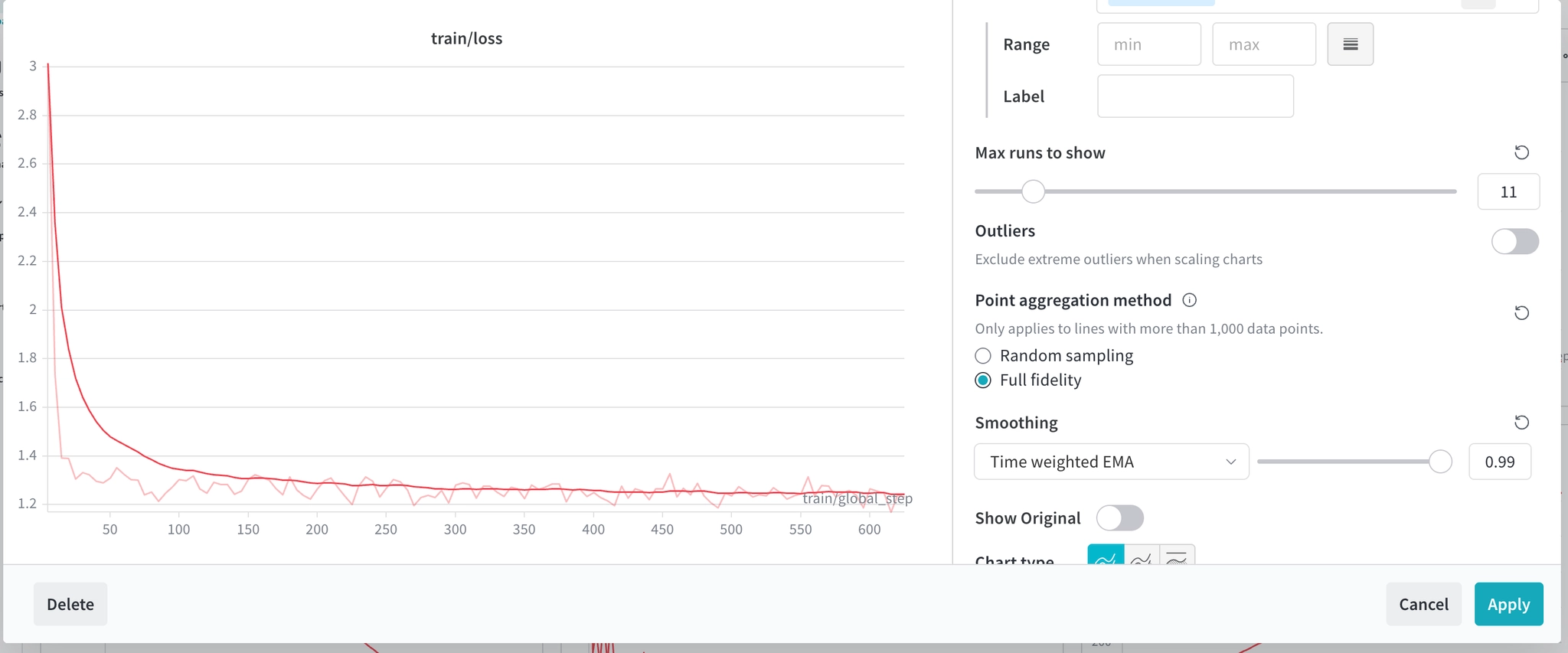Enable the Show Original toggle
This screenshot has width=1568, height=653.
1119,518
